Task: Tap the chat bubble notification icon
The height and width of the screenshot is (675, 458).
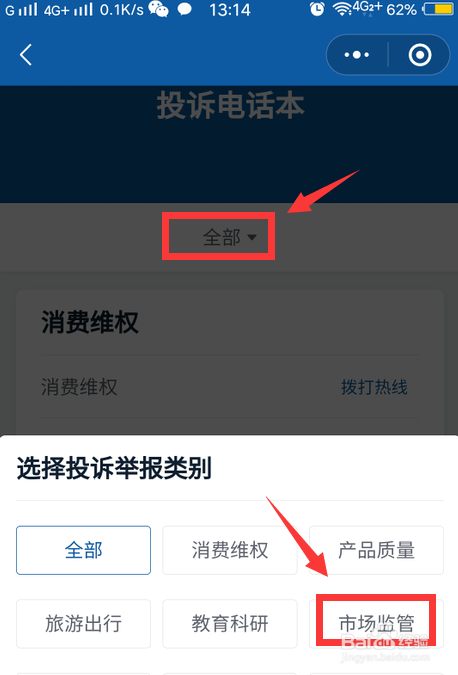Action: click(185, 9)
